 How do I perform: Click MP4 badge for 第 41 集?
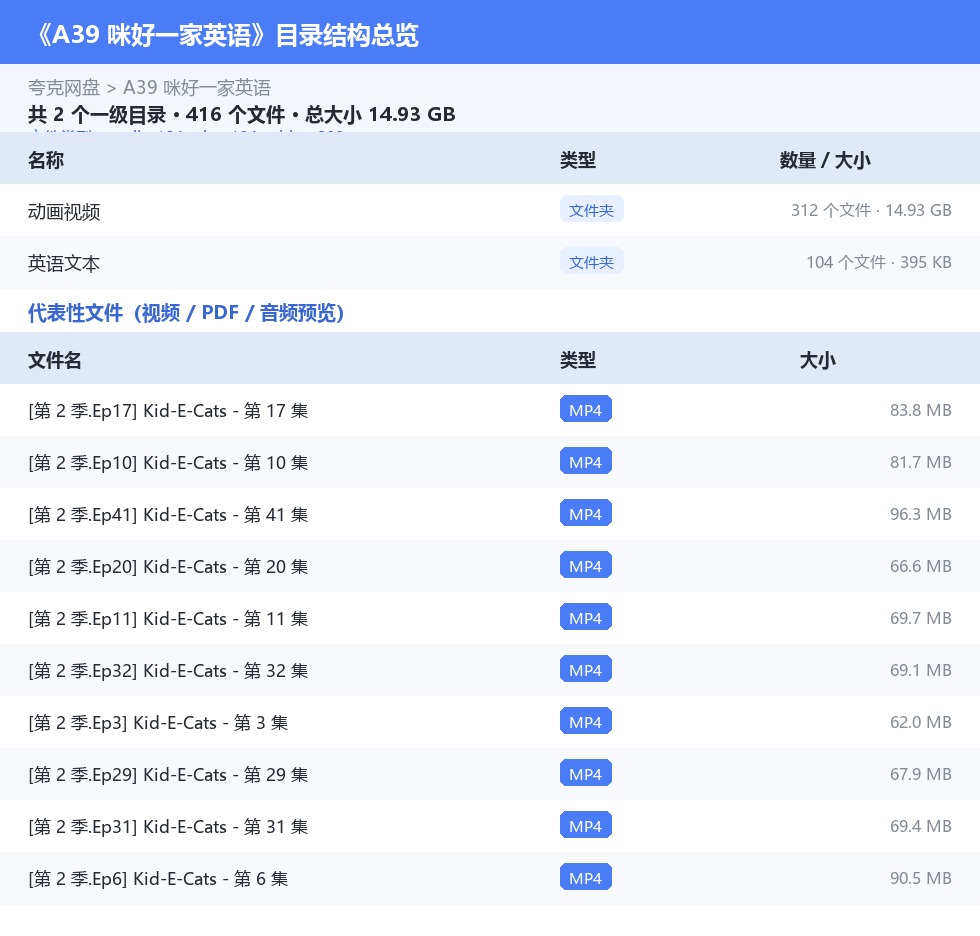point(586,513)
